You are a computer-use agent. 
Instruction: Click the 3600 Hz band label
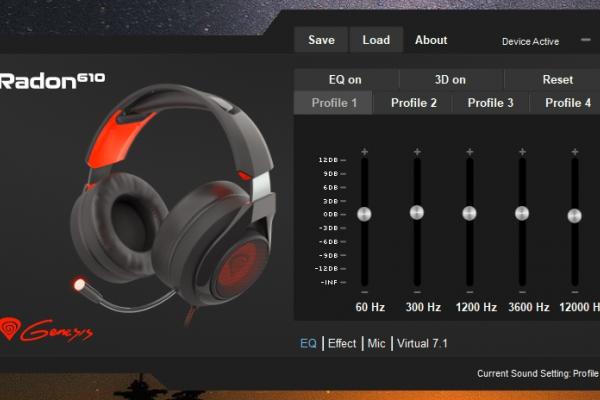529,307
